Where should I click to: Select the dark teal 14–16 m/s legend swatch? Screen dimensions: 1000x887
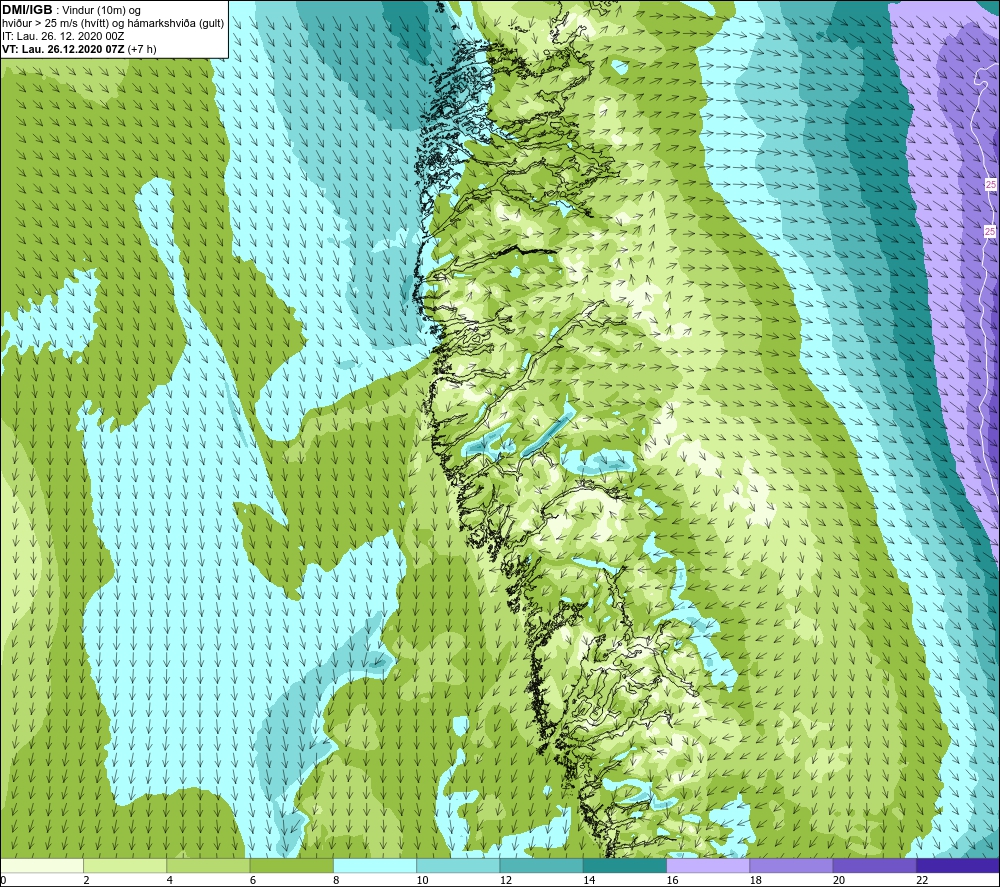(x=625, y=865)
